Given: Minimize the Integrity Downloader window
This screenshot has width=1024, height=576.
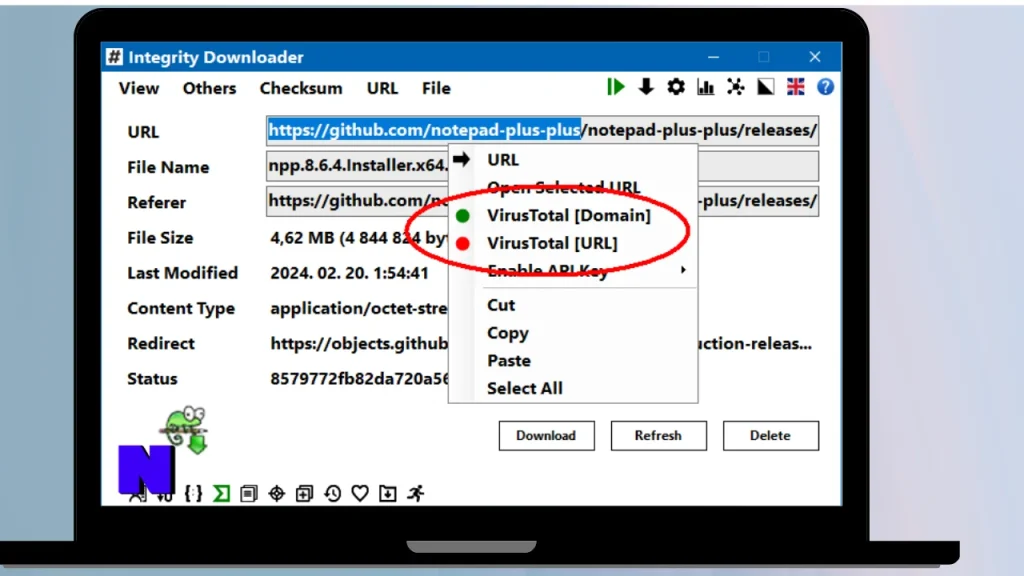Looking at the screenshot, I should (713, 57).
